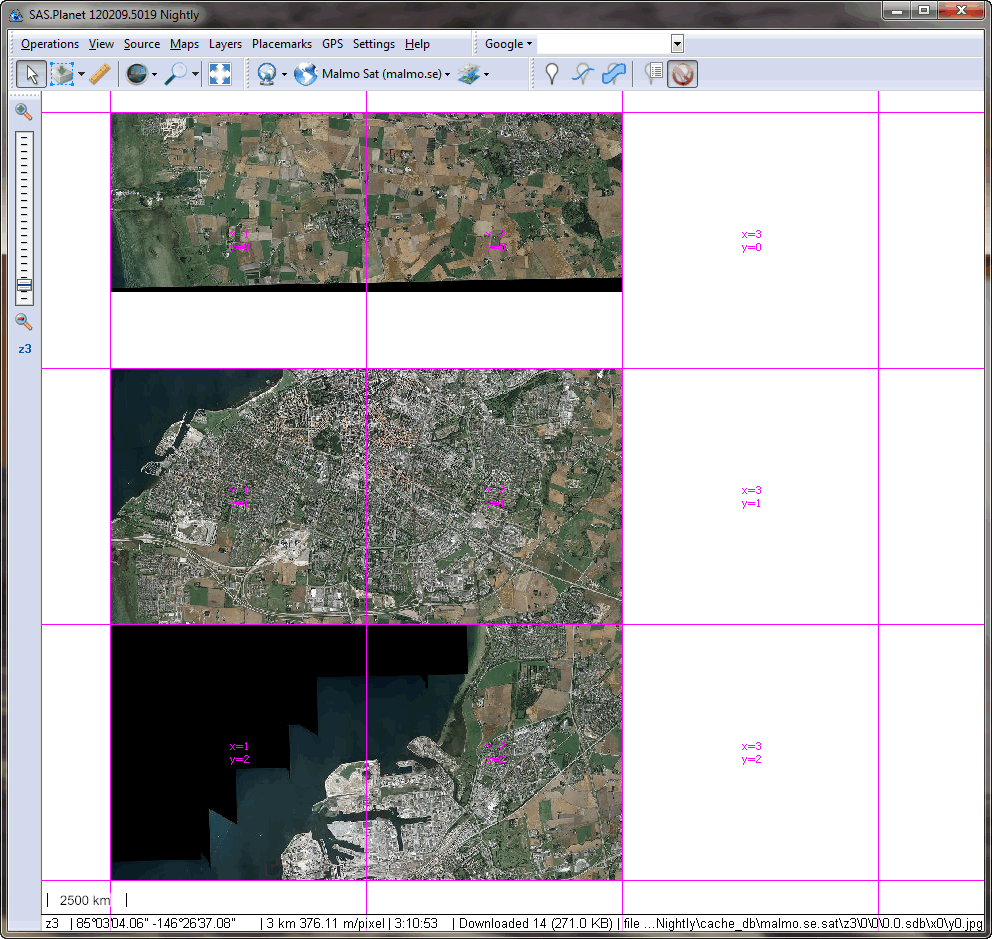Open the Operations menu

[x=49, y=44]
